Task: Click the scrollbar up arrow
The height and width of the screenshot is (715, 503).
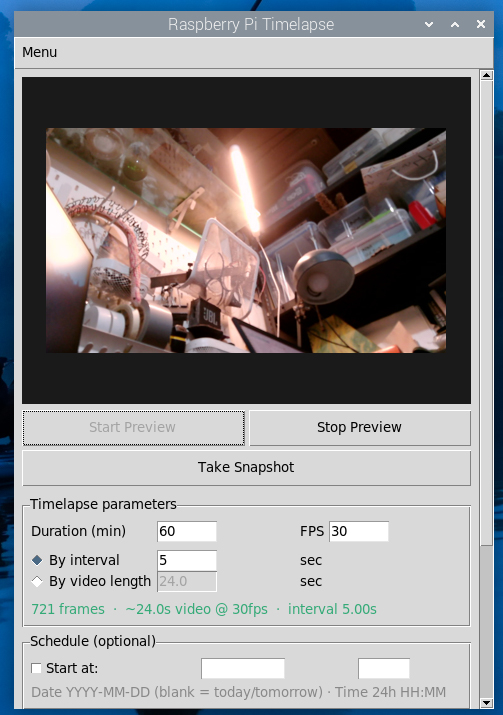Action: (x=487, y=75)
